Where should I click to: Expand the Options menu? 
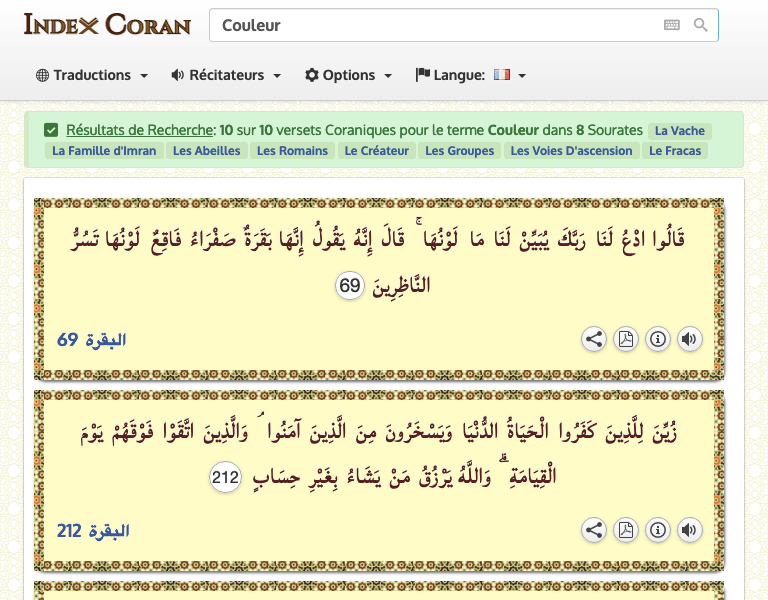click(x=348, y=75)
